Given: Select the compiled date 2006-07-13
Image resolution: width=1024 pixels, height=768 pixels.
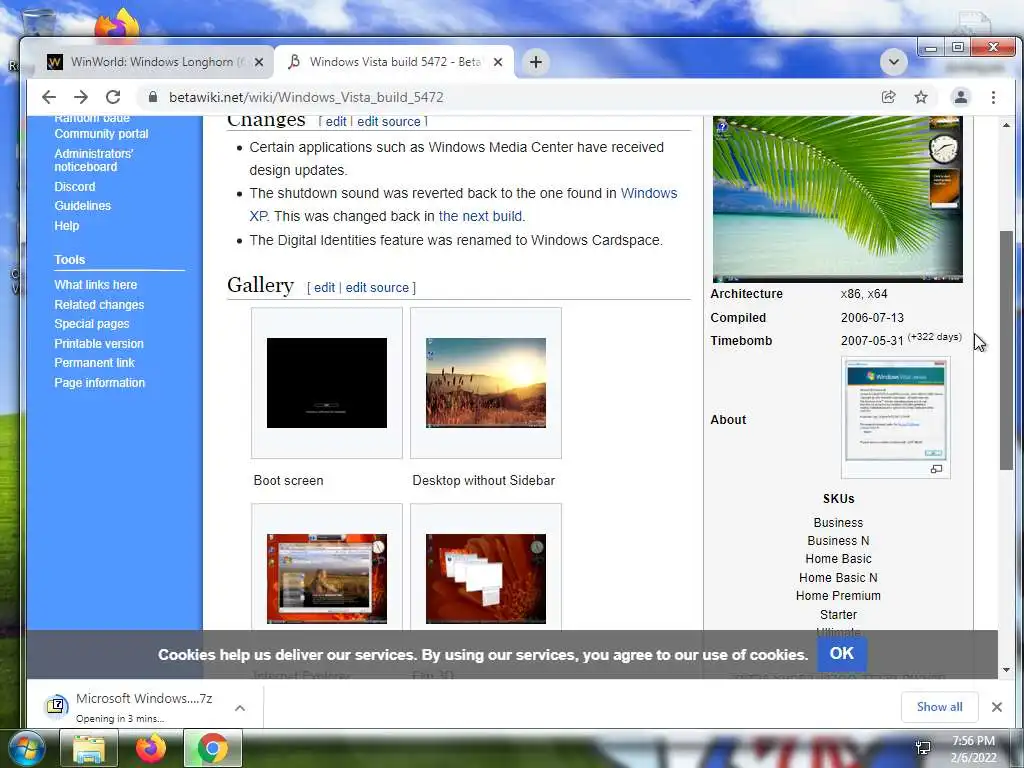Looking at the screenshot, I should (872, 318).
